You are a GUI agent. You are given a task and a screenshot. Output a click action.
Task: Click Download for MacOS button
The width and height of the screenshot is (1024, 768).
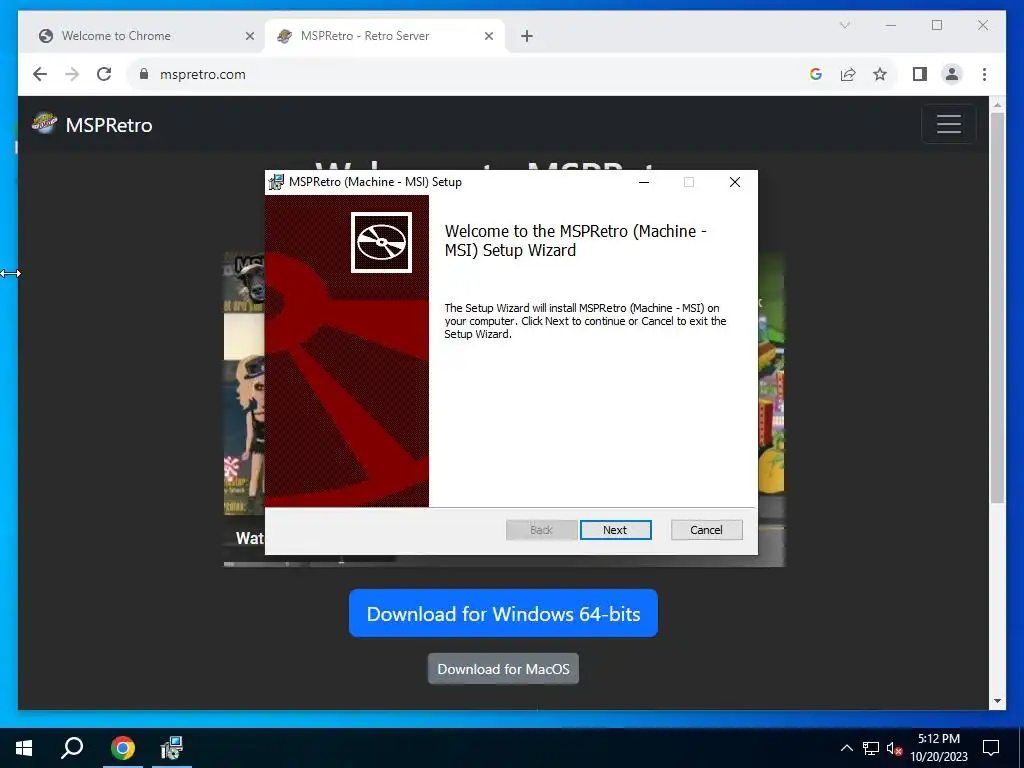click(x=503, y=669)
